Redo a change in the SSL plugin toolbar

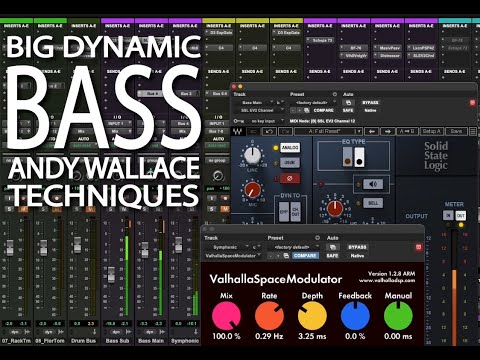[x=285, y=132]
